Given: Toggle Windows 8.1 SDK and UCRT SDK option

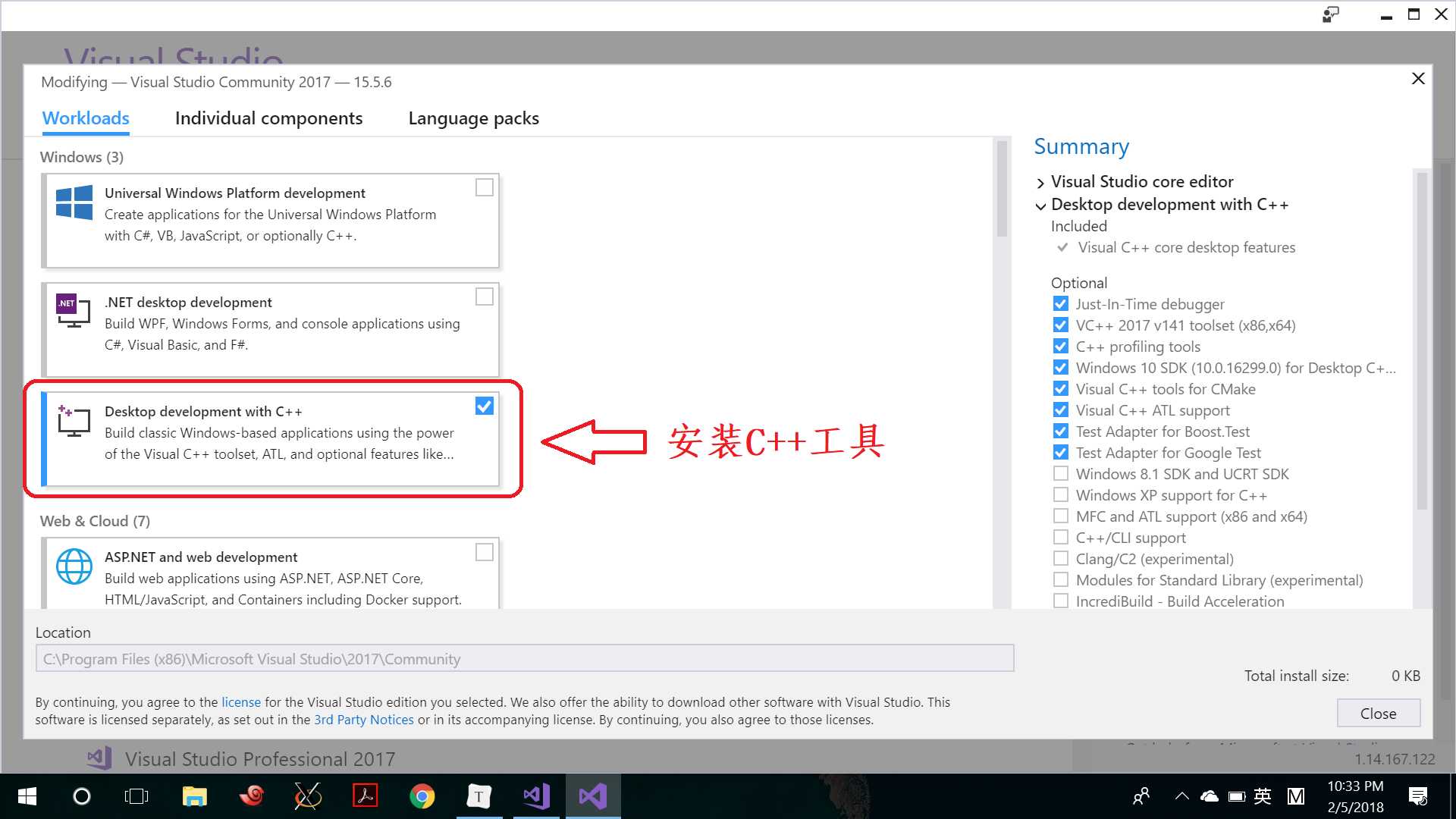Looking at the screenshot, I should point(1058,473).
